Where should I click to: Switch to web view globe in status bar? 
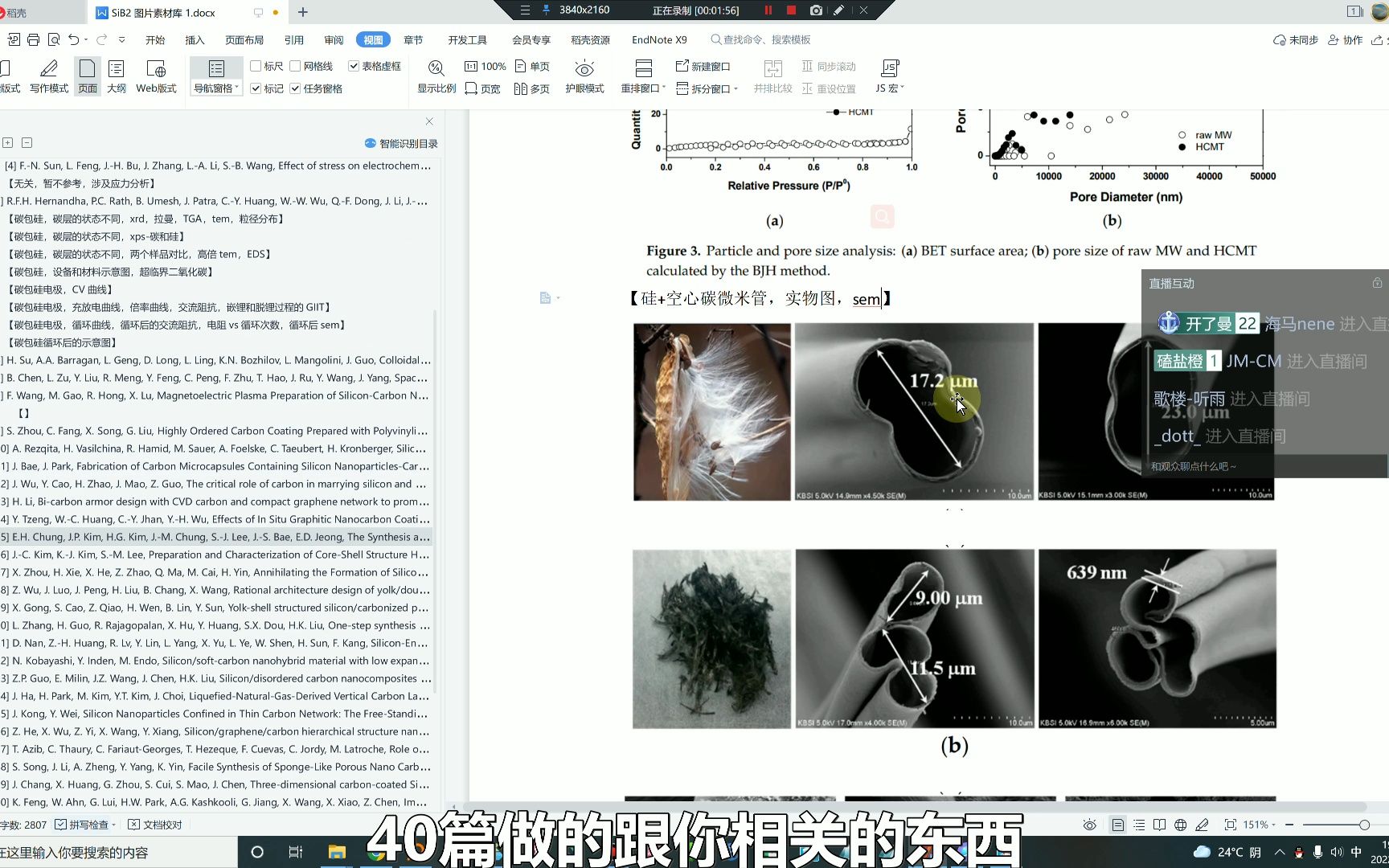click(1180, 825)
